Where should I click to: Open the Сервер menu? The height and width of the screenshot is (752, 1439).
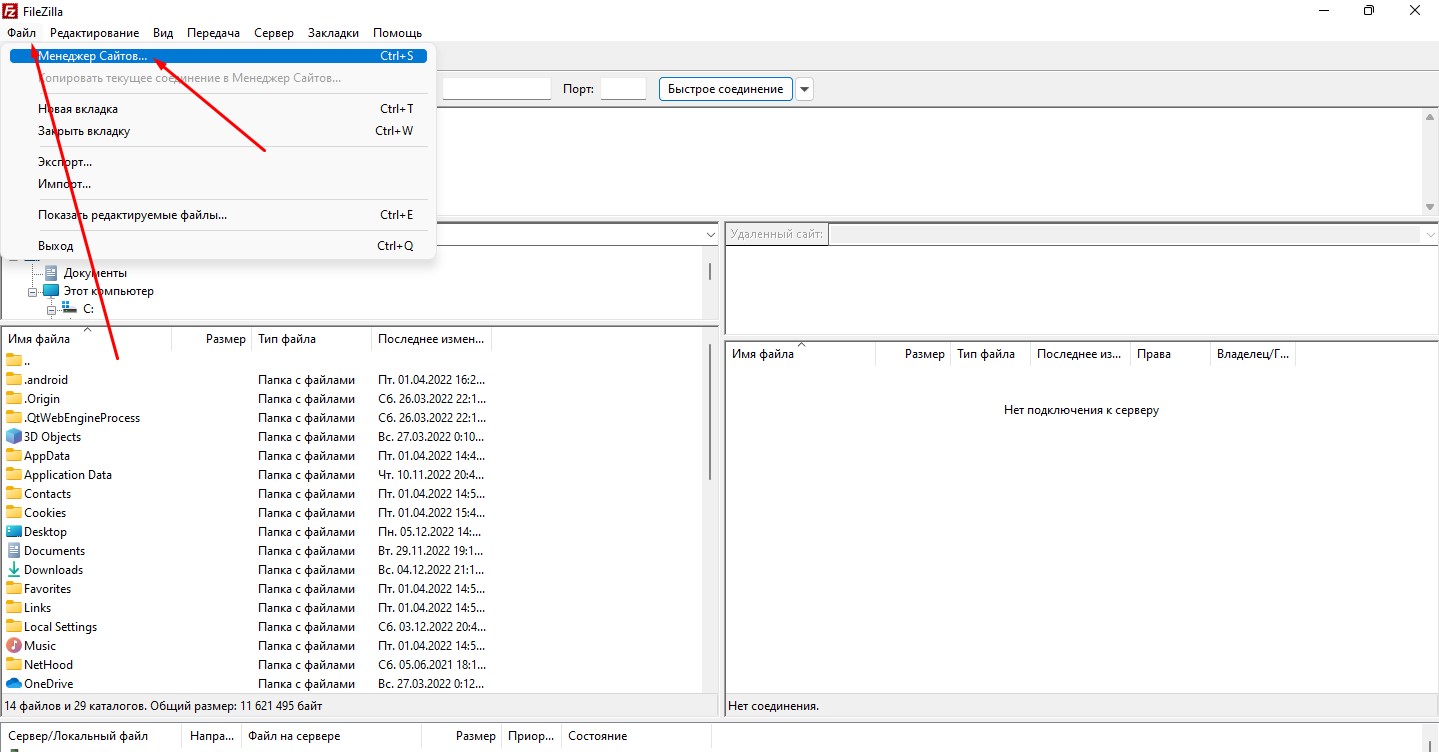click(274, 33)
